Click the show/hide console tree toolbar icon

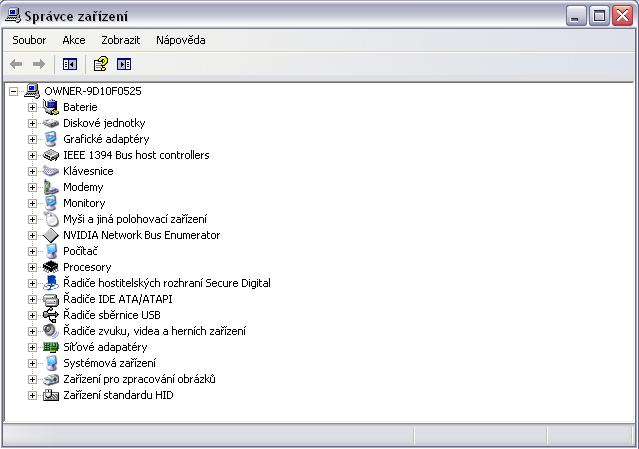[x=69, y=64]
